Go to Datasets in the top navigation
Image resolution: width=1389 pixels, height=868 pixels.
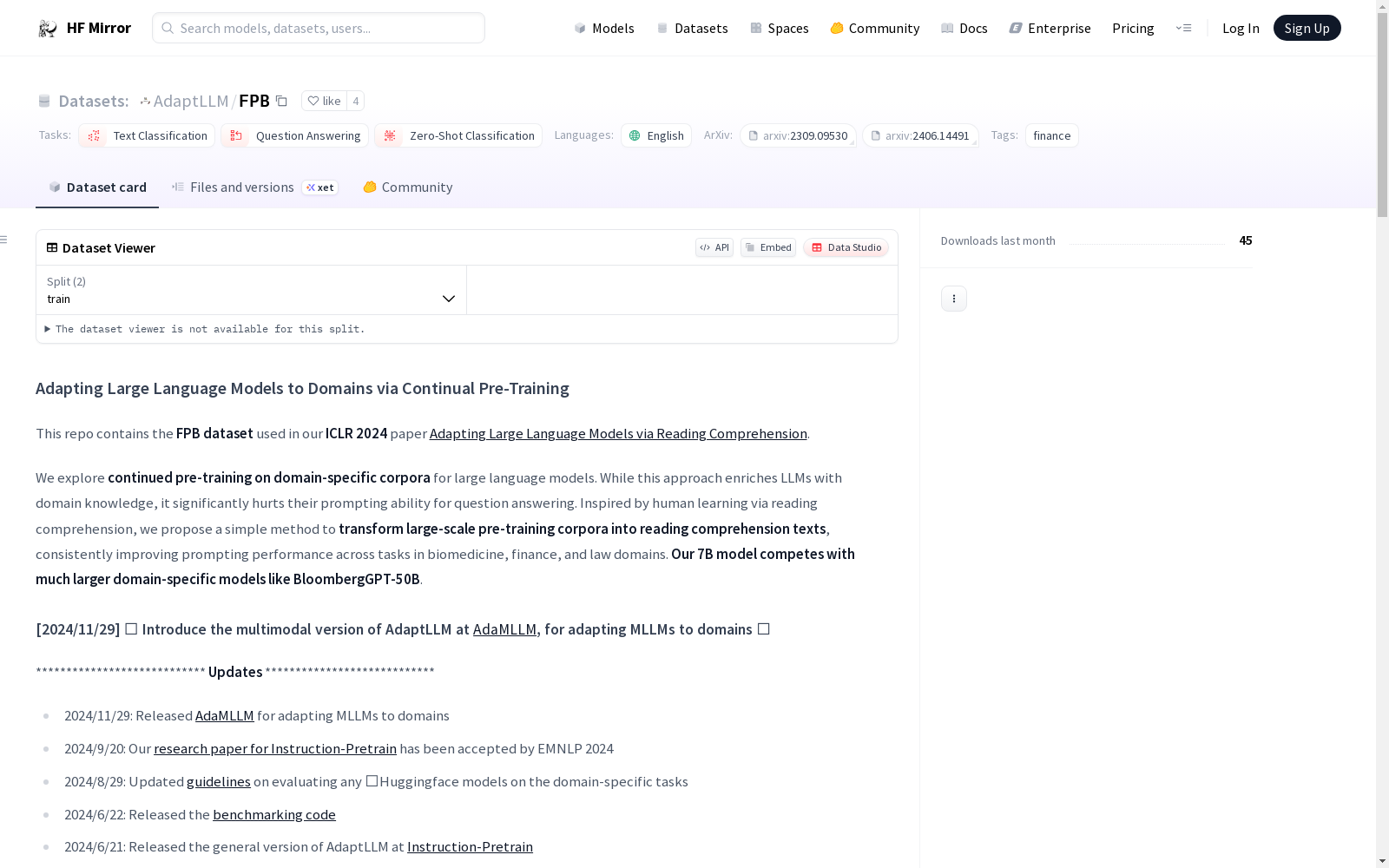click(692, 28)
